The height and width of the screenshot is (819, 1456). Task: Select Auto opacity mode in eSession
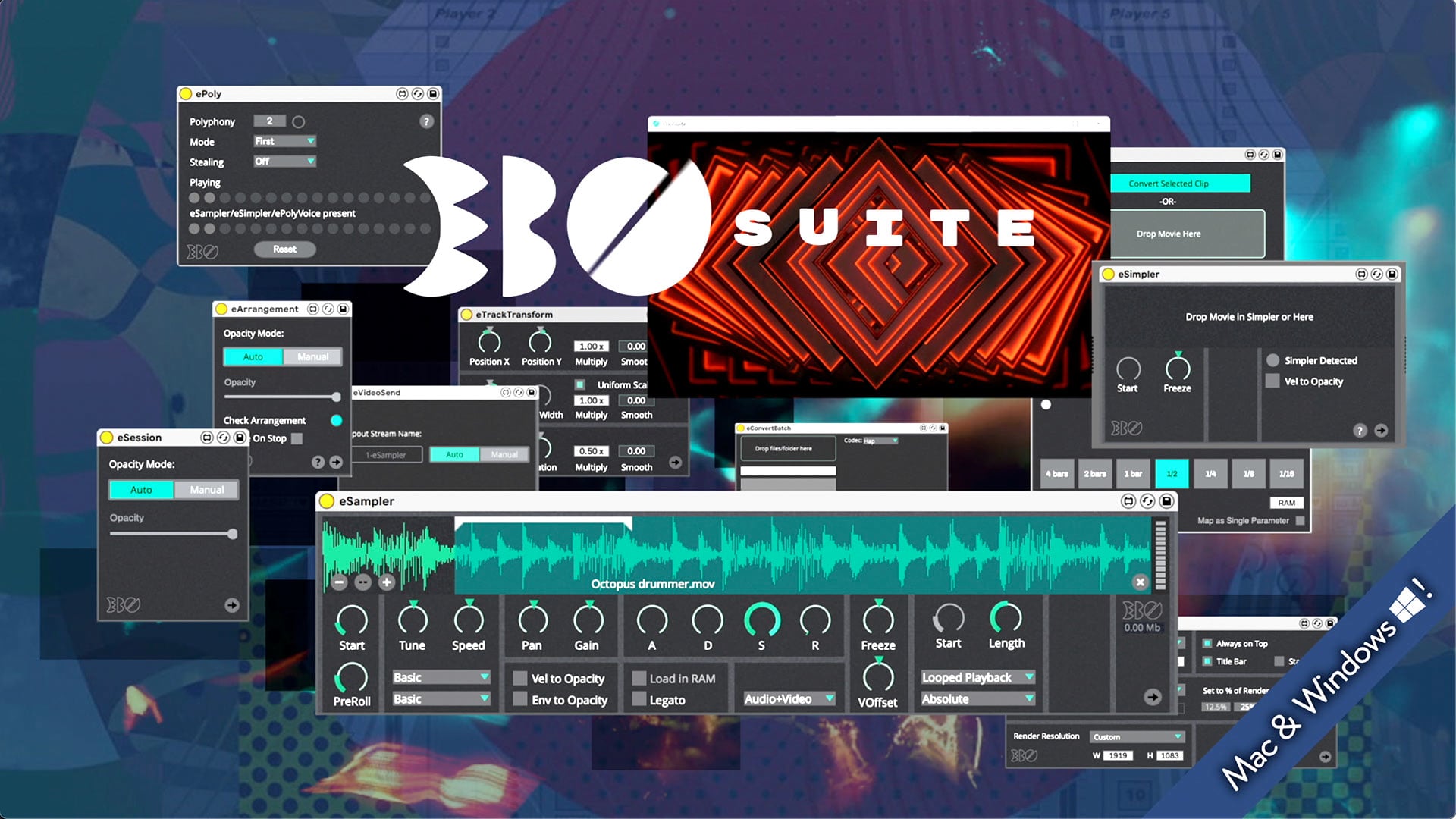[x=142, y=491]
